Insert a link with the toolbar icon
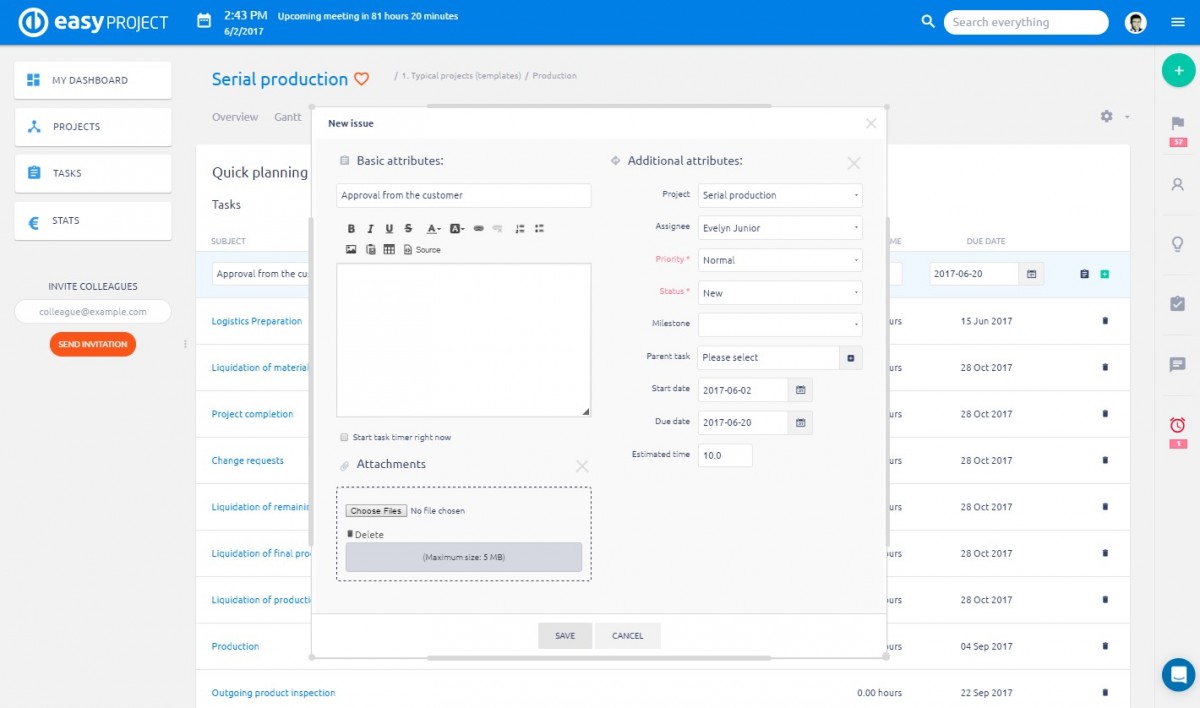Image resolution: width=1200 pixels, height=708 pixels. [x=478, y=229]
